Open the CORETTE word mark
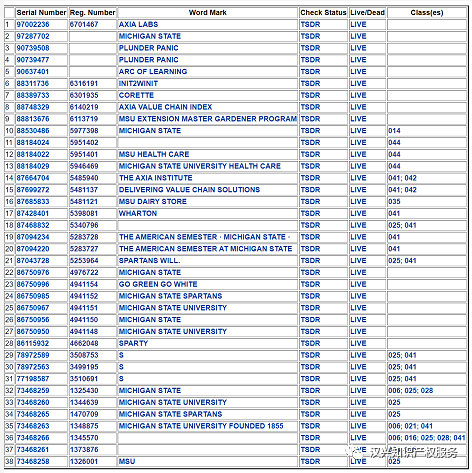 pos(136,95)
